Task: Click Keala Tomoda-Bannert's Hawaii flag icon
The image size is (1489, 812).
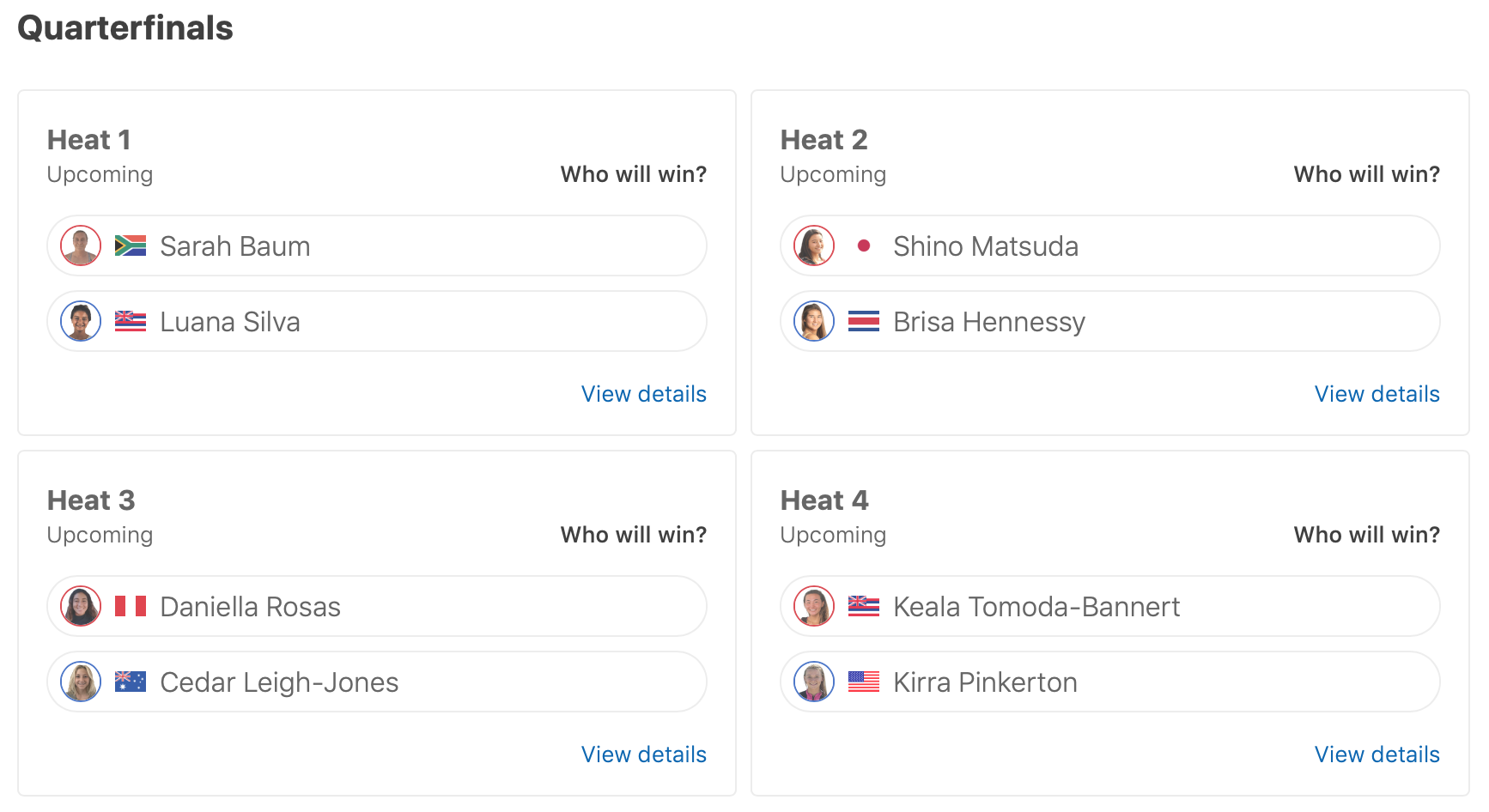Action: coord(864,607)
